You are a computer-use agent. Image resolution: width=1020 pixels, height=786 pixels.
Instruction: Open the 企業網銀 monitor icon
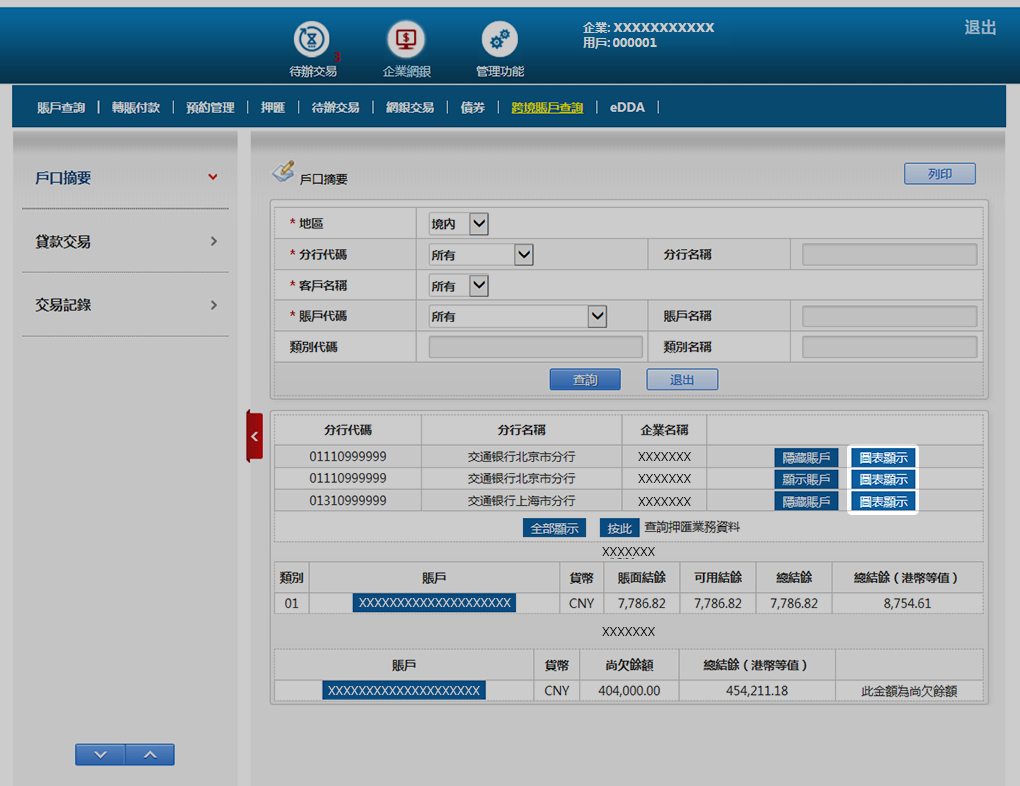(406, 39)
